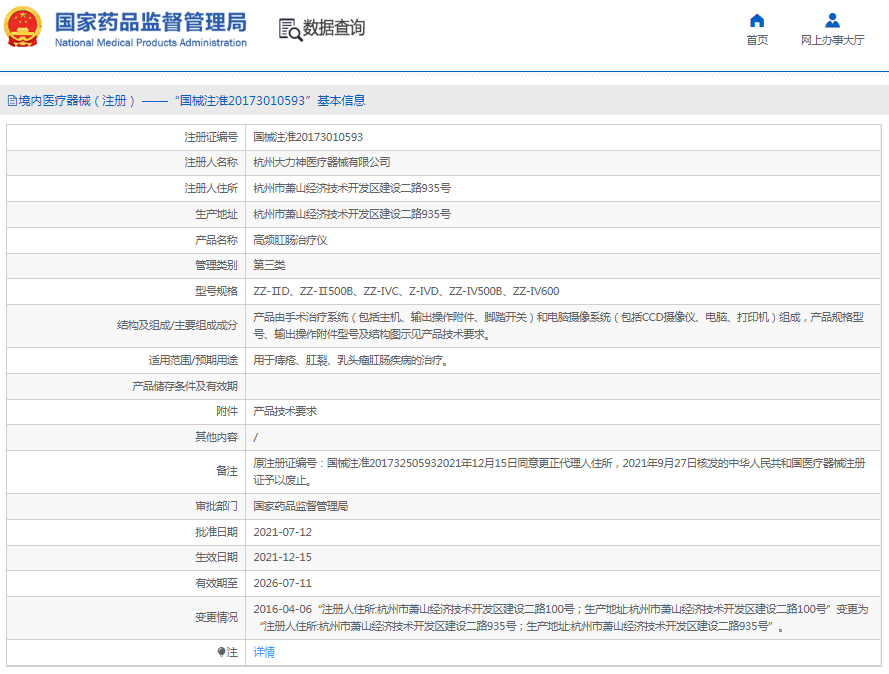
Task: Click breadcrumb title 境内医疗器械（注册）
Action: tap(77, 101)
